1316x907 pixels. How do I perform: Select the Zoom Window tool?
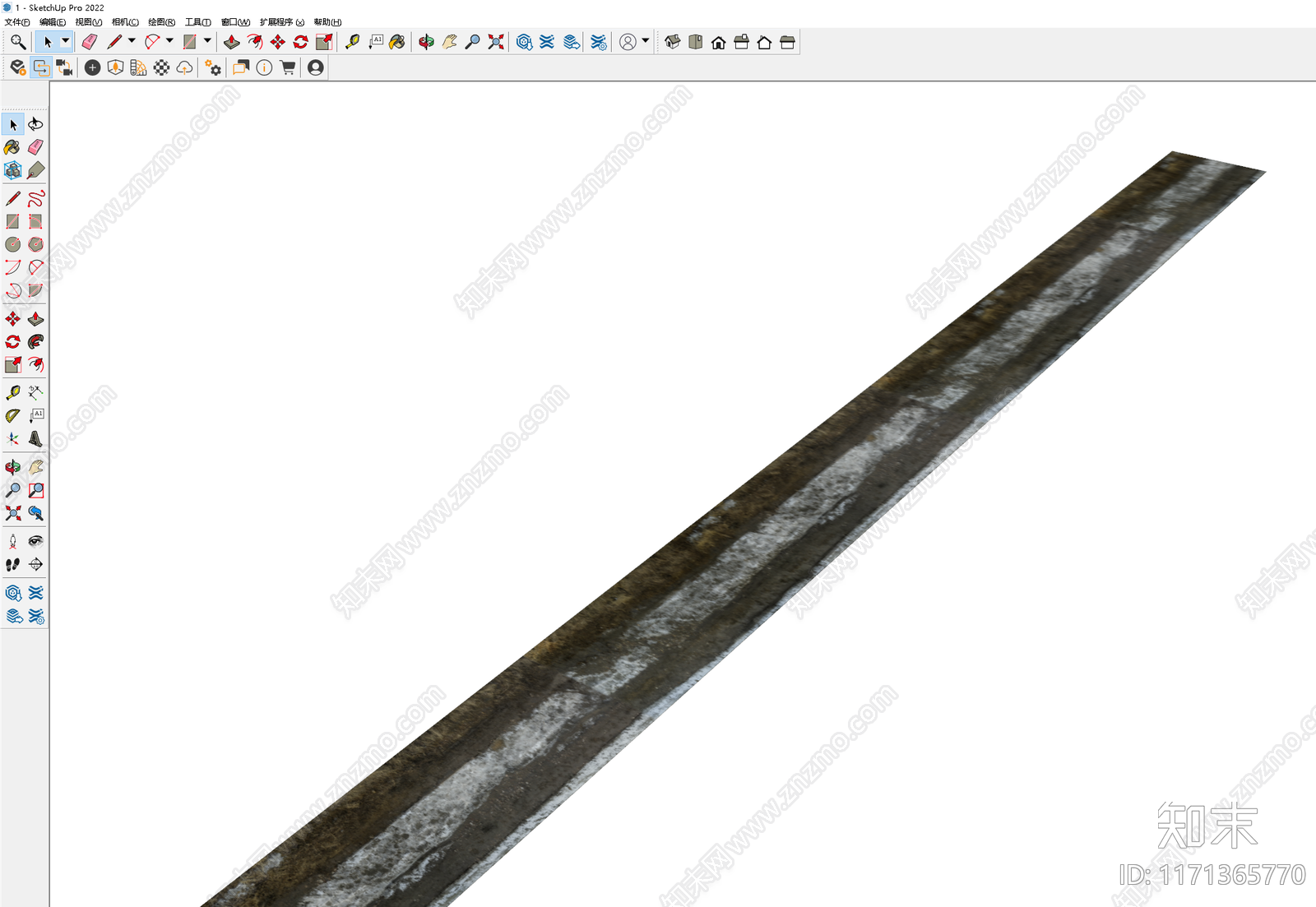[x=35, y=490]
